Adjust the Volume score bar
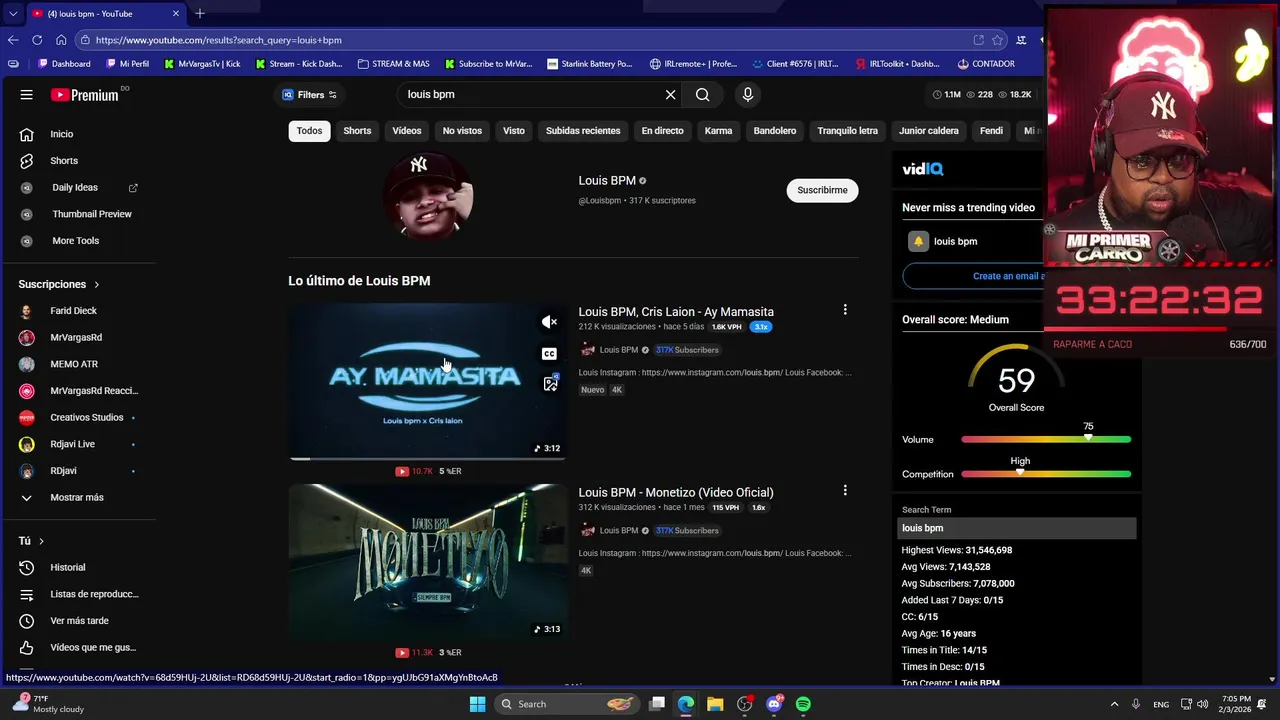The height and width of the screenshot is (720, 1280). click(1046, 439)
